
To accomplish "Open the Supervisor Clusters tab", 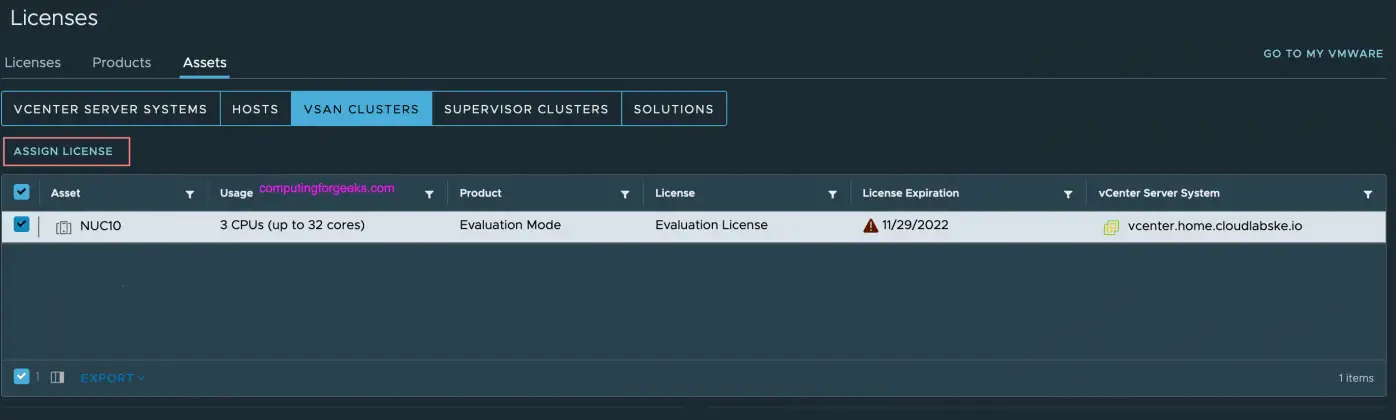I will tap(526, 109).
